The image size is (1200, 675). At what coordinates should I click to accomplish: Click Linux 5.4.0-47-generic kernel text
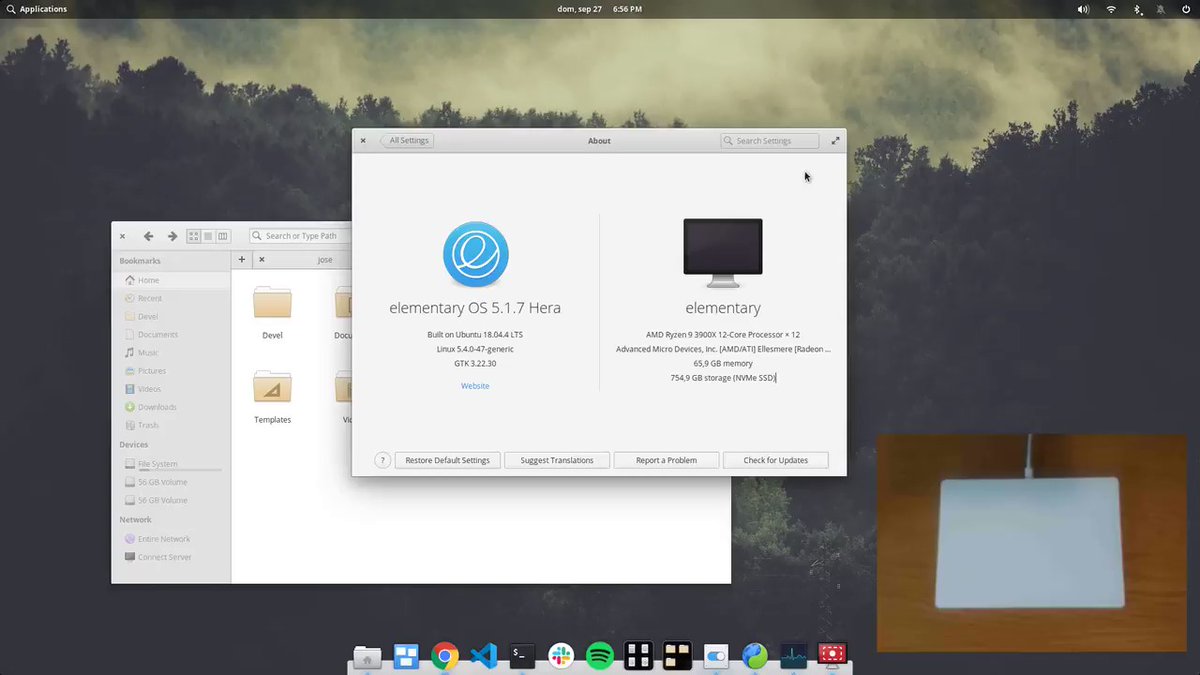pyautogui.click(x=475, y=349)
